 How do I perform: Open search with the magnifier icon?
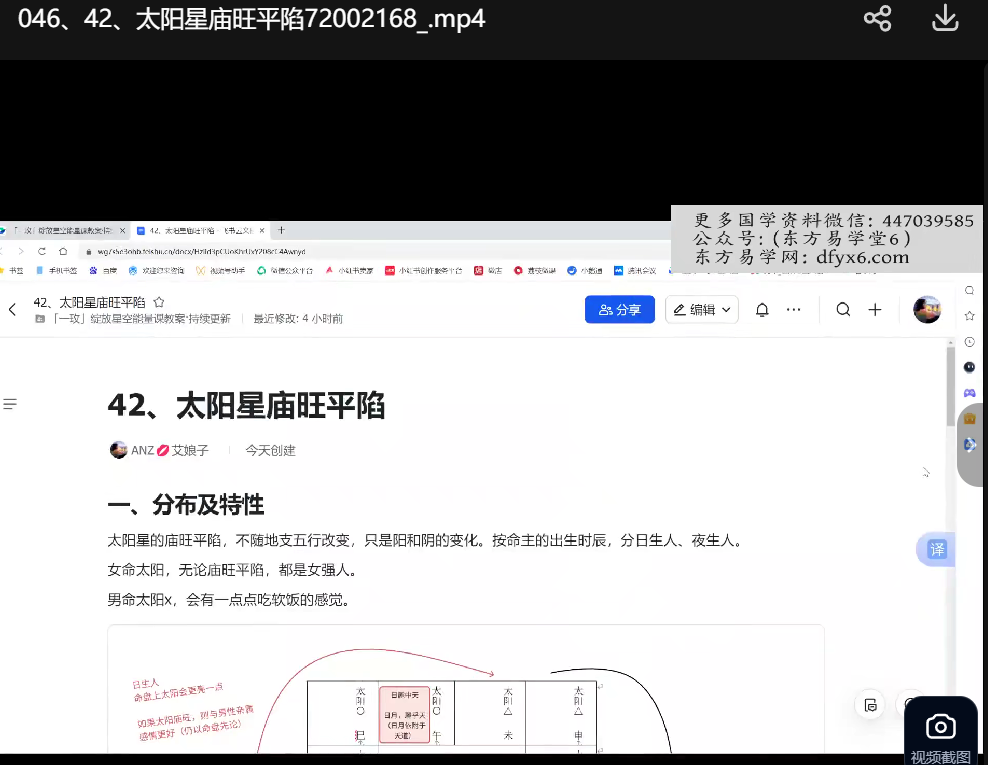(x=843, y=310)
